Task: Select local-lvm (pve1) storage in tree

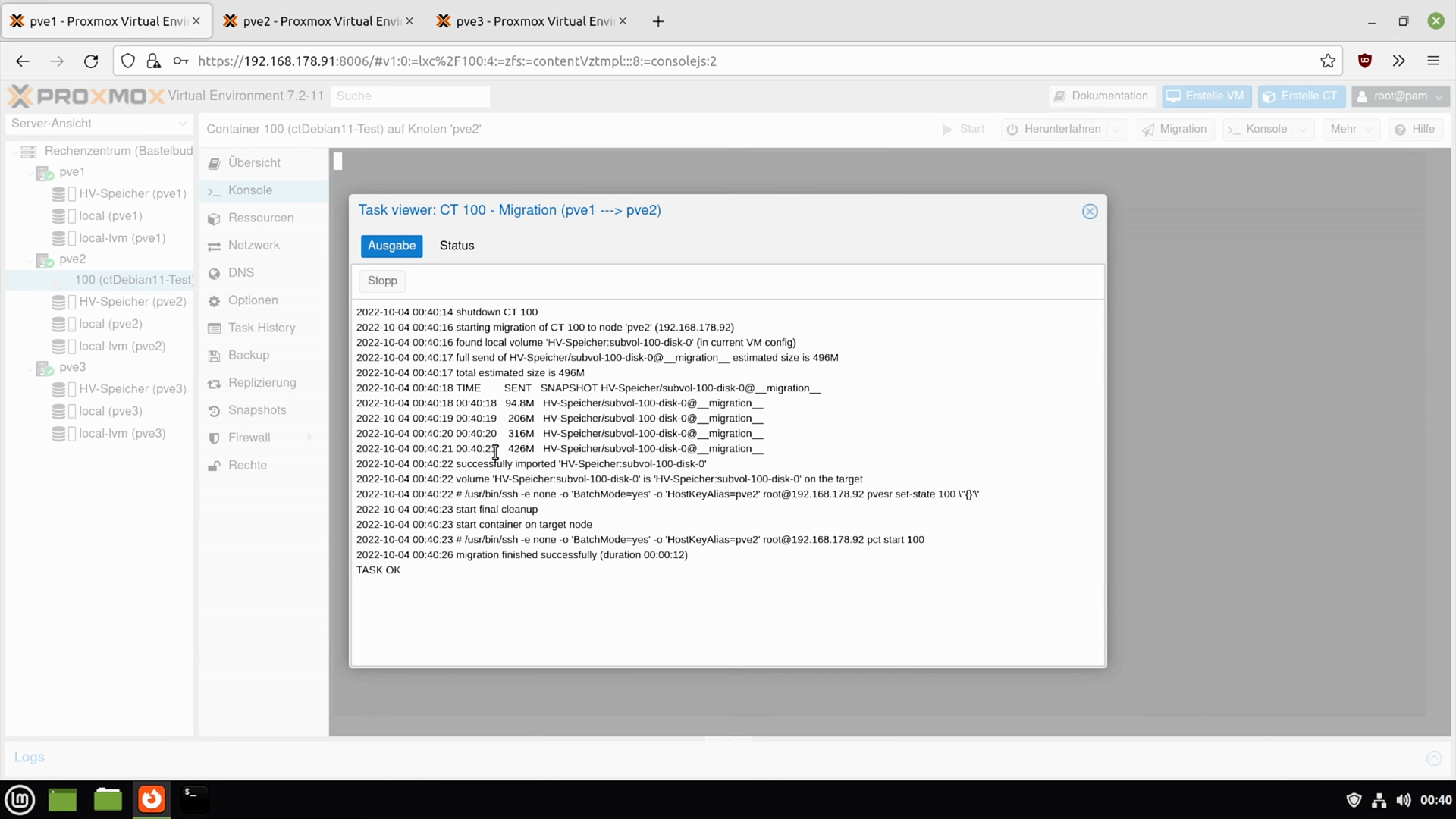Action: point(122,238)
